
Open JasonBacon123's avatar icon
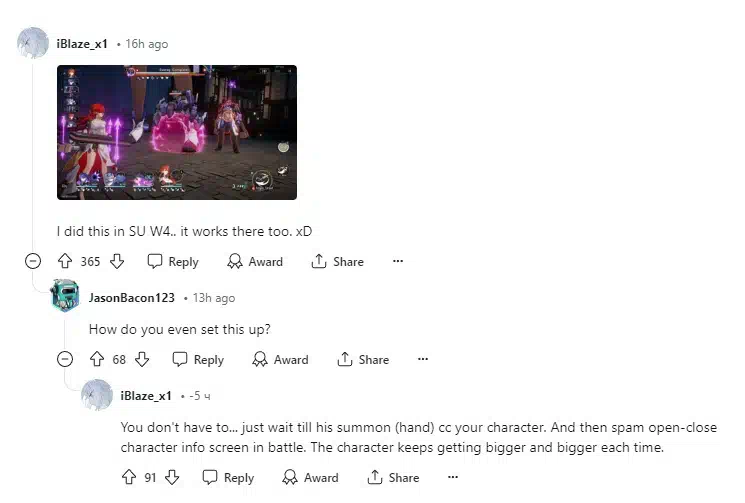(x=65, y=295)
